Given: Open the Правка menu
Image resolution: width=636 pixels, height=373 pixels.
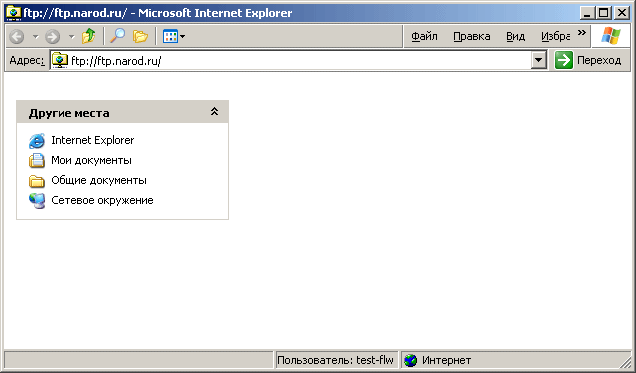Looking at the screenshot, I should point(472,36).
